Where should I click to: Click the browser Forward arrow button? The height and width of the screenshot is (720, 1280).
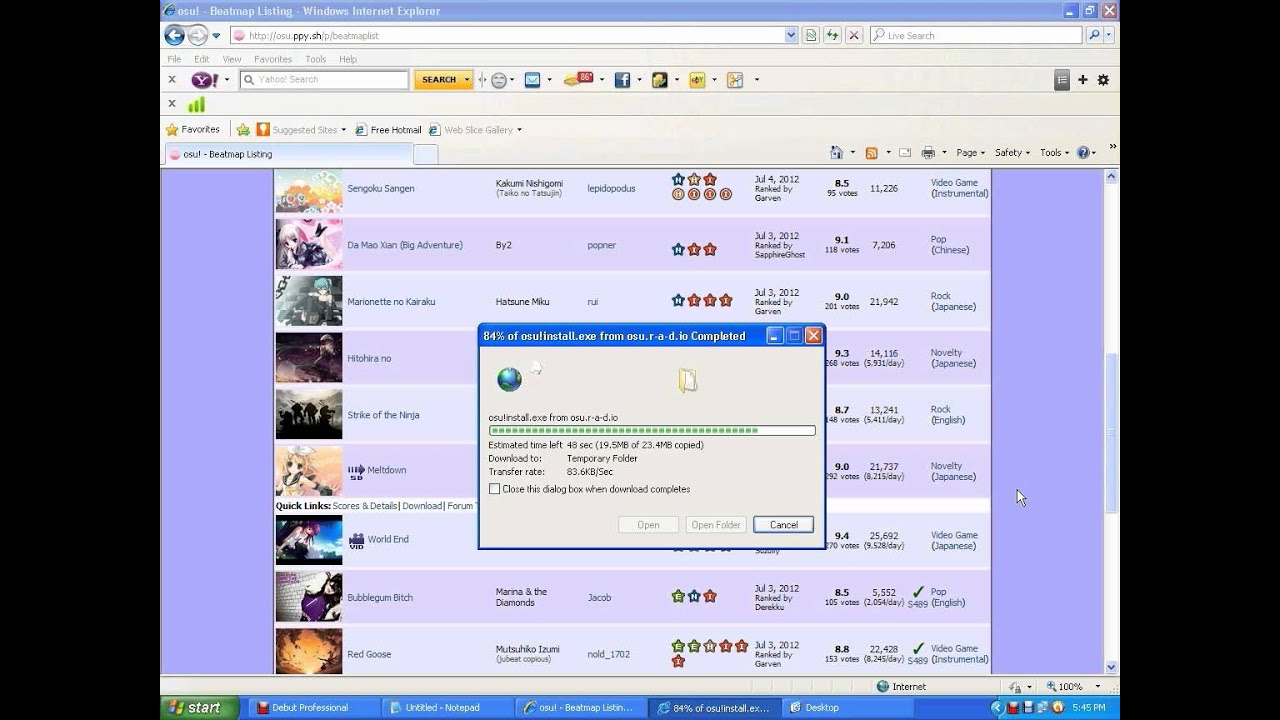click(198, 35)
